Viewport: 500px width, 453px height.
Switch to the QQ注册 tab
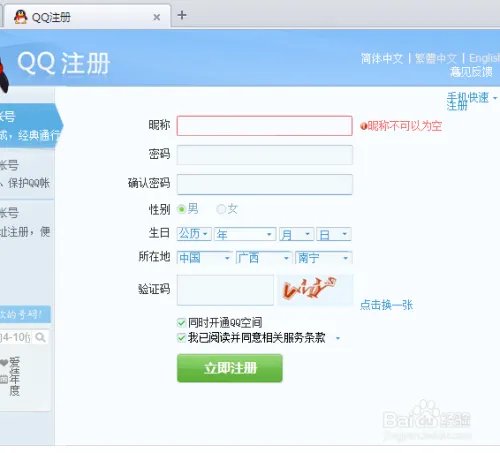[x=87, y=17]
